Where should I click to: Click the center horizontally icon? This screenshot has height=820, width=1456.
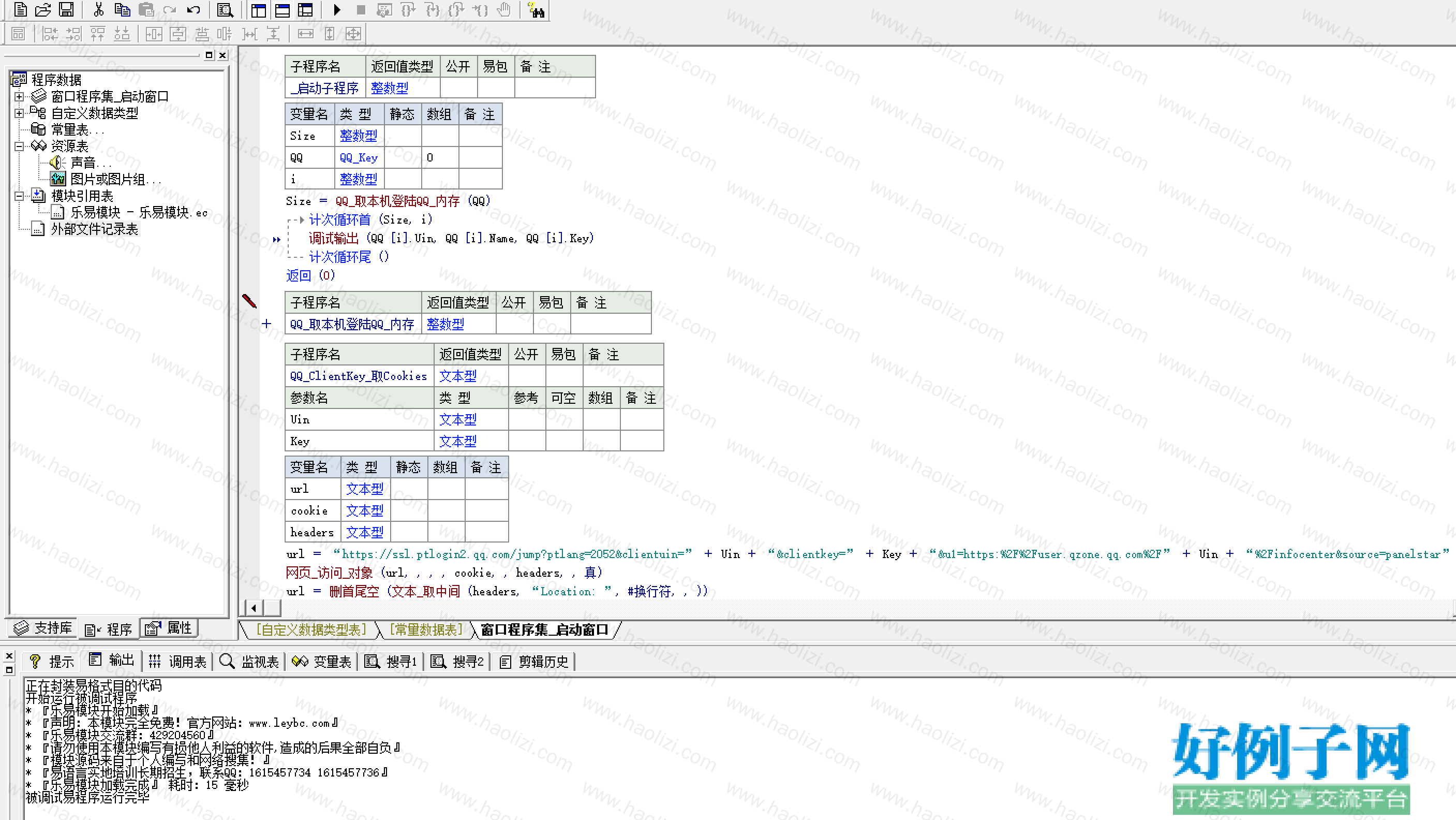153,34
